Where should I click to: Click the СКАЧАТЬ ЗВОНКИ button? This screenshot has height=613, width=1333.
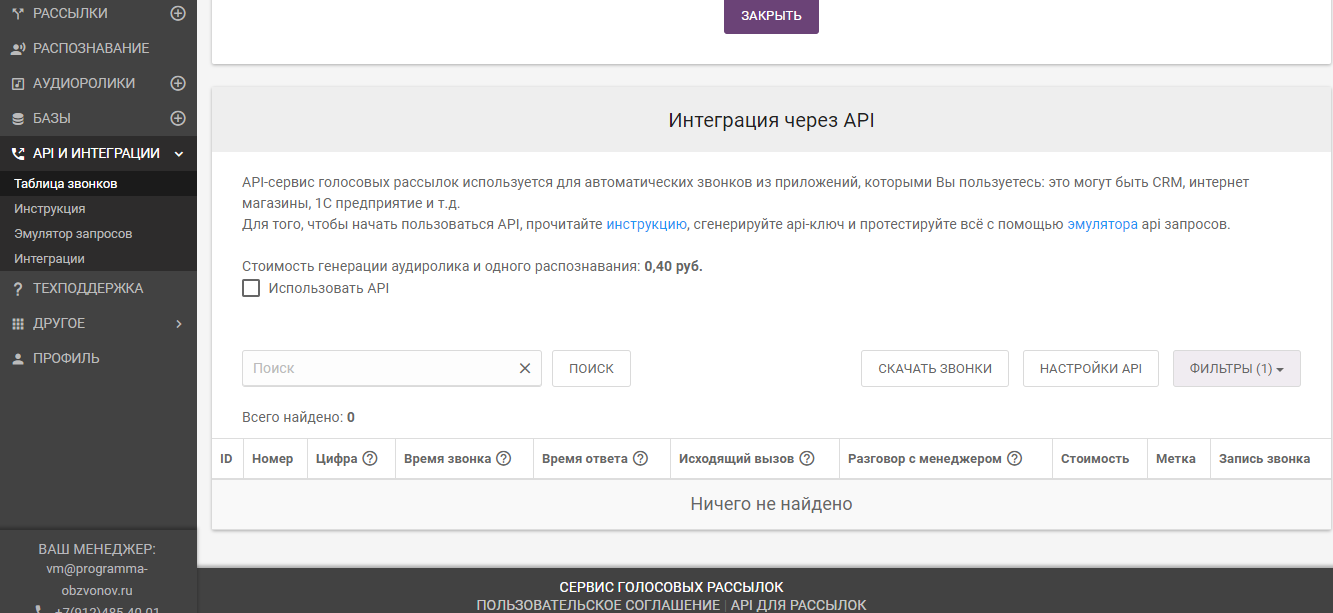(934, 368)
